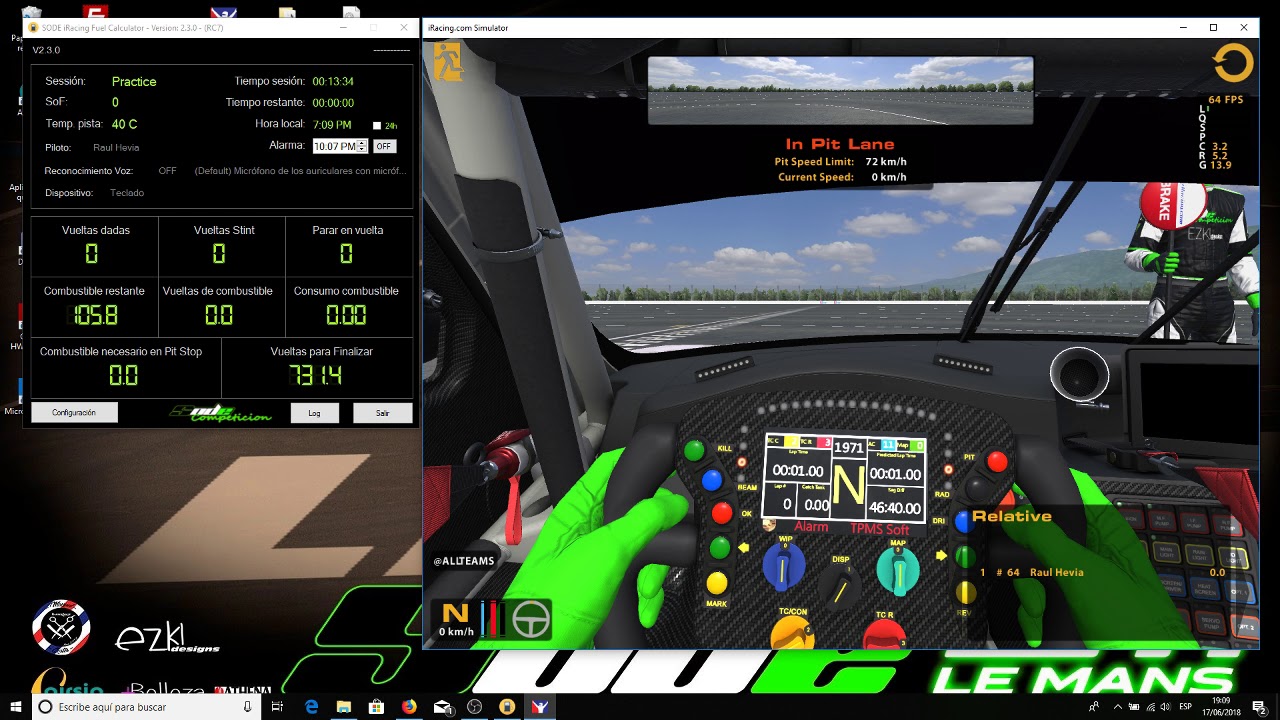This screenshot has width=1280, height=720.
Task: Click the Pit Speed Limit 72 km/h text
Action: pos(841,161)
